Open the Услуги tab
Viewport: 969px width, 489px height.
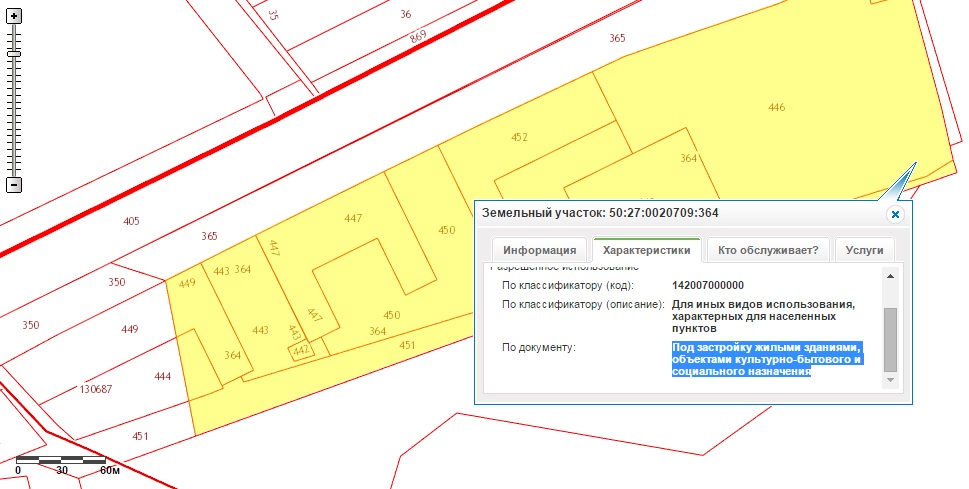(864, 250)
